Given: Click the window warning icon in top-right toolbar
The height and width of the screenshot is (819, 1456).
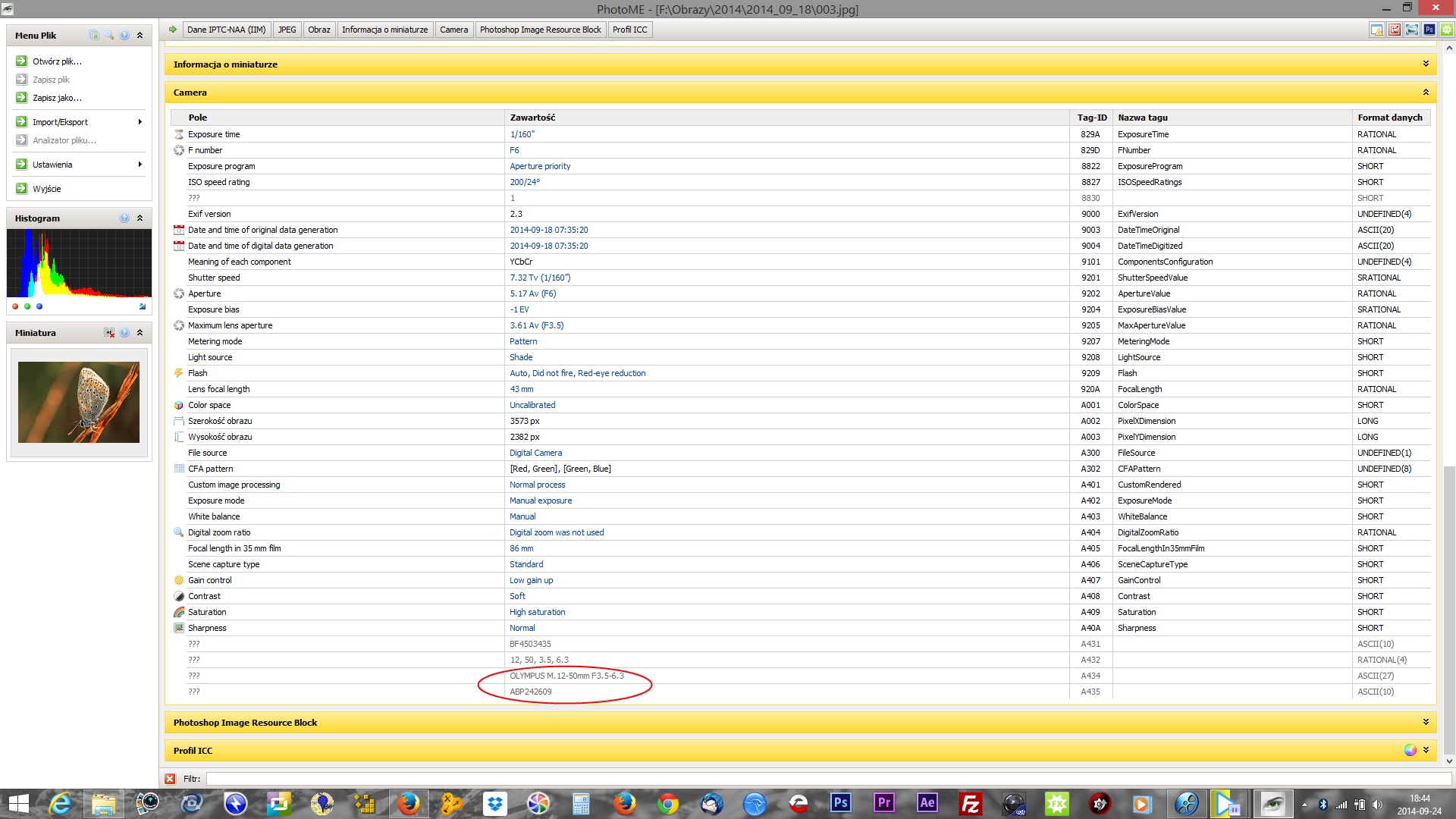Looking at the screenshot, I should pos(1377,30).
